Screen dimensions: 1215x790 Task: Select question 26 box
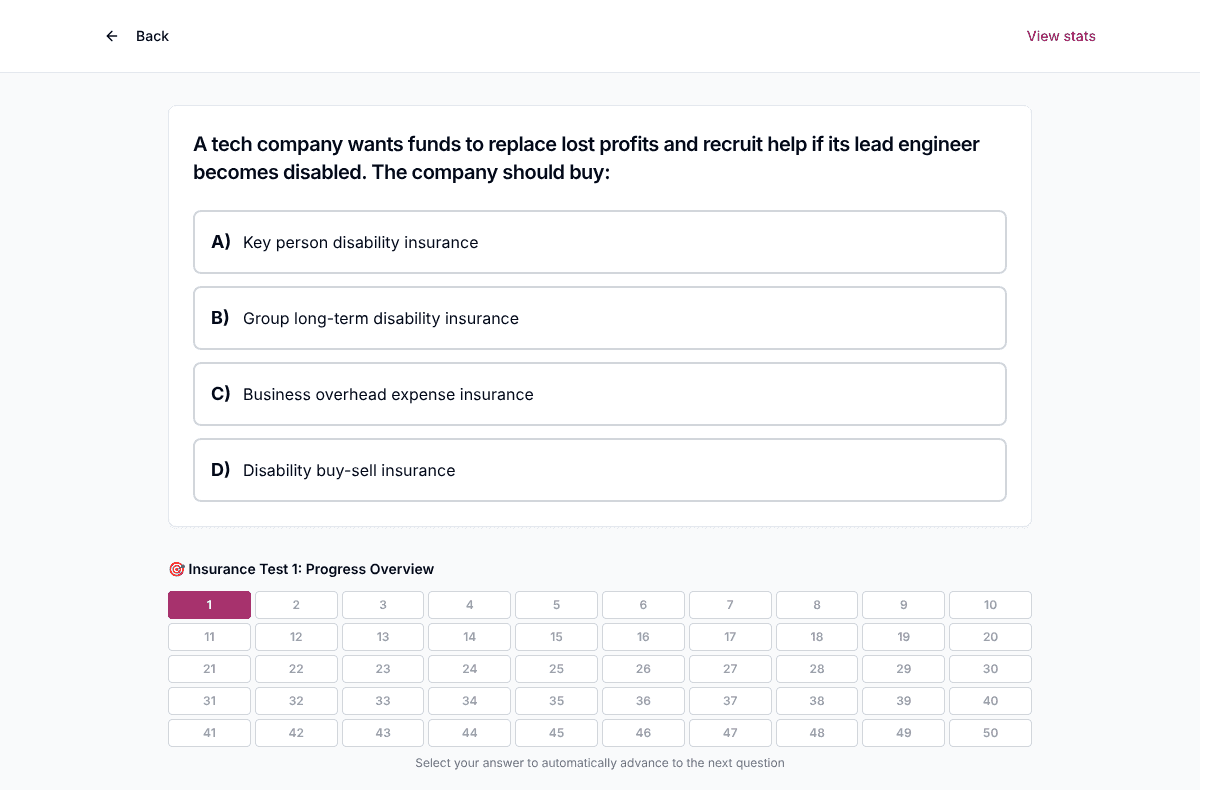(643, 669)
